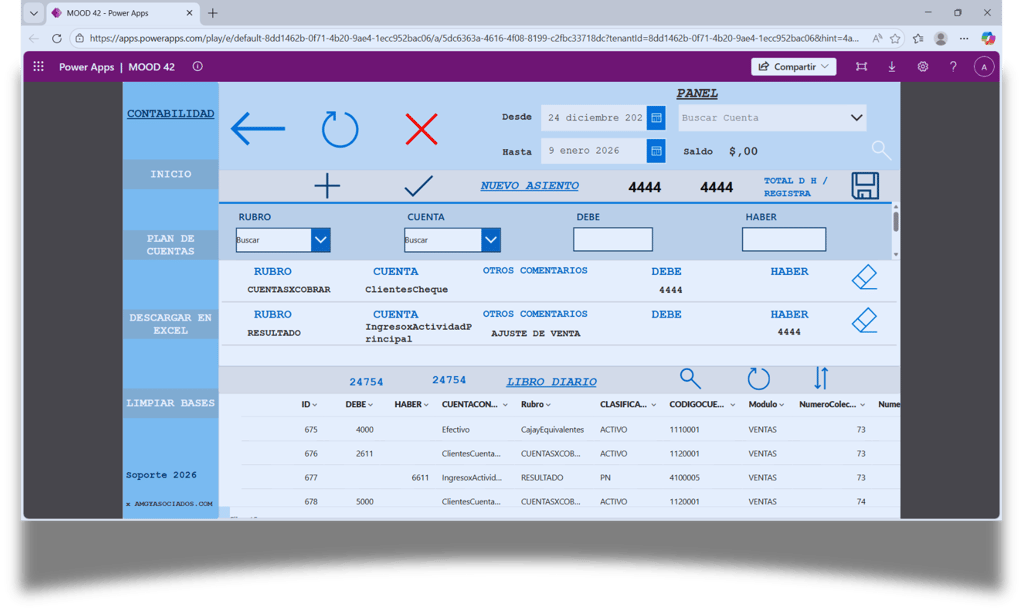Erase the CUENTASXCOBRAR entry with eraser icon
Image resolution: width=1024 pixels, height=613 pixels.
pyautogui.click(x=865, y=277)
